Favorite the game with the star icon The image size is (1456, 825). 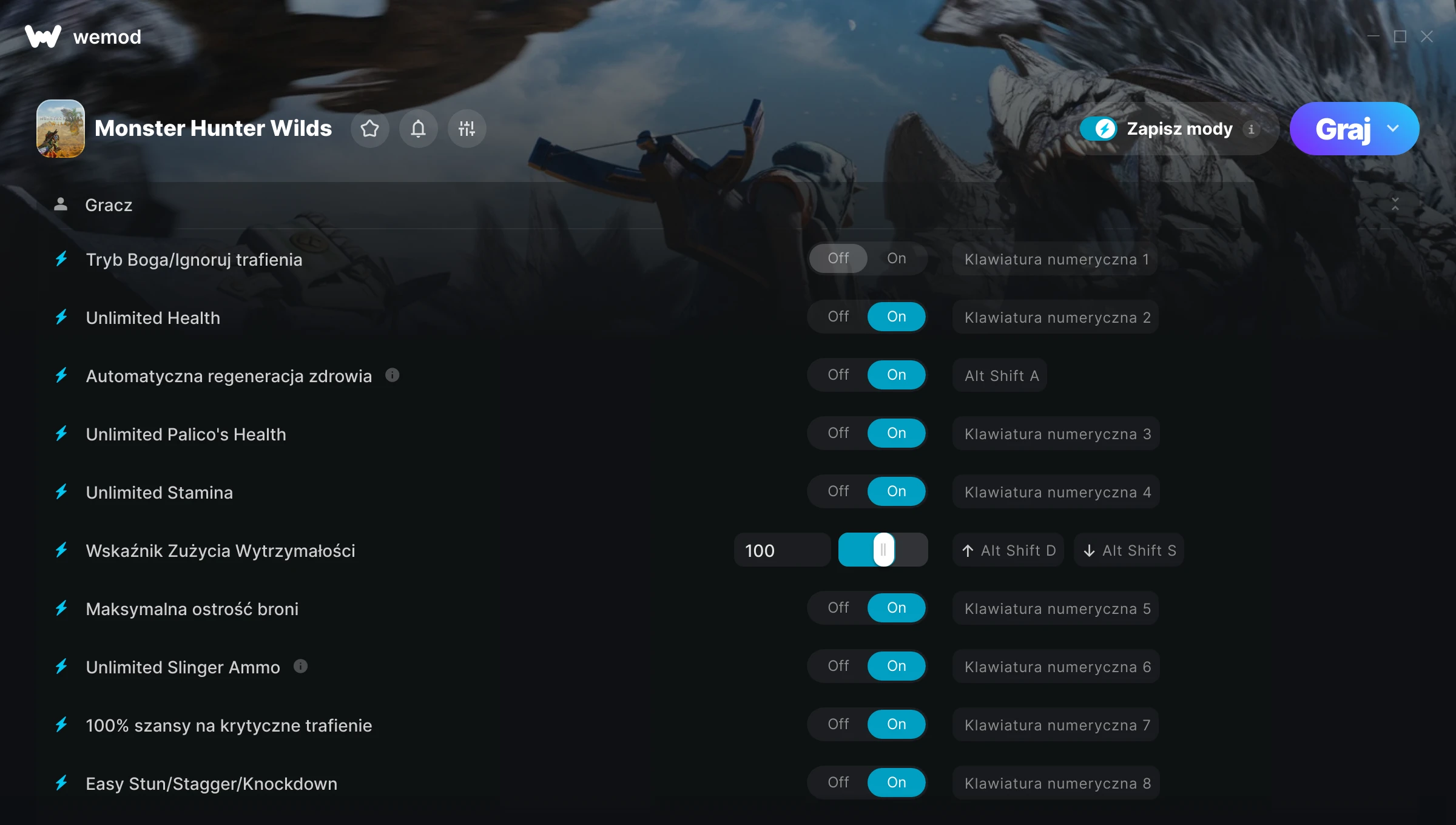tap(369, 129)
